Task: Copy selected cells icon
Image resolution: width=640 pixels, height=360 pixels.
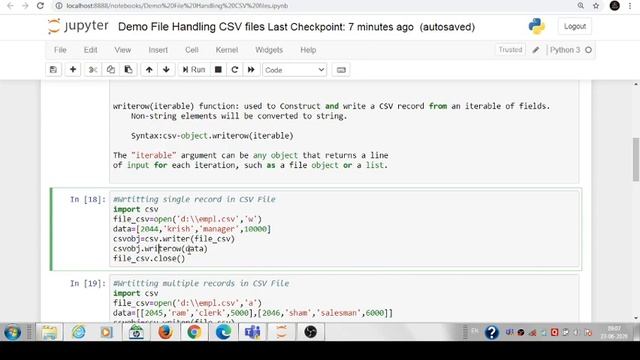Action: click(110, 70)
